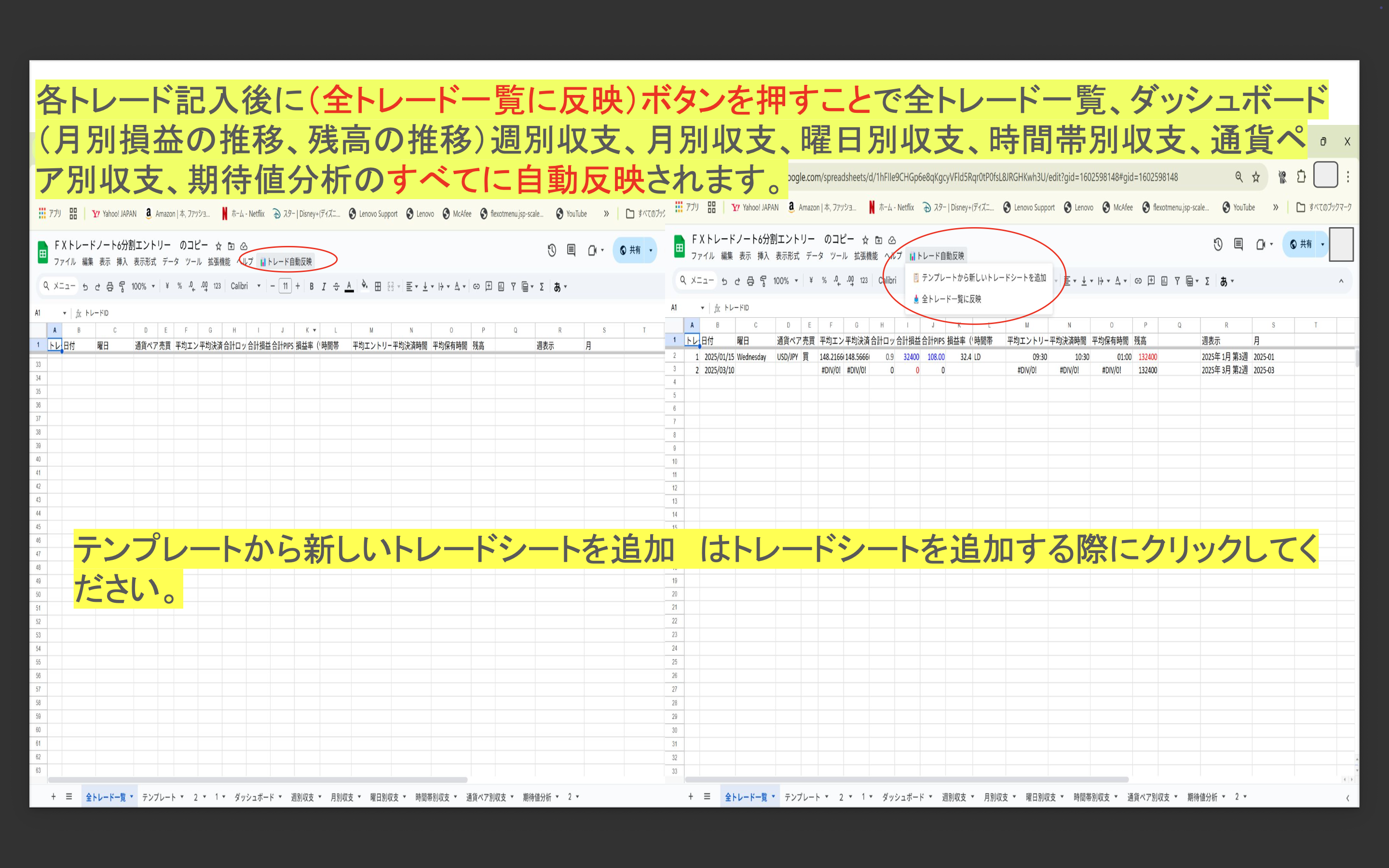The image size is (1389, 868).
Task: Toggle bold formatting in left spreadsheet toolbar
Action: click(311, 286)
